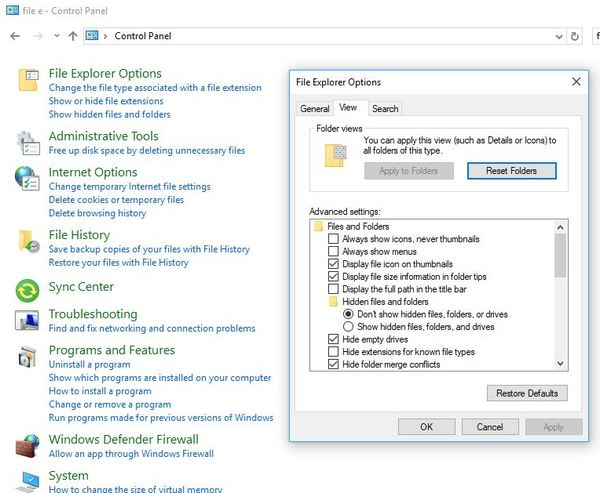Go back with the left arrow

pyautogui.click(x=15, y=36)
